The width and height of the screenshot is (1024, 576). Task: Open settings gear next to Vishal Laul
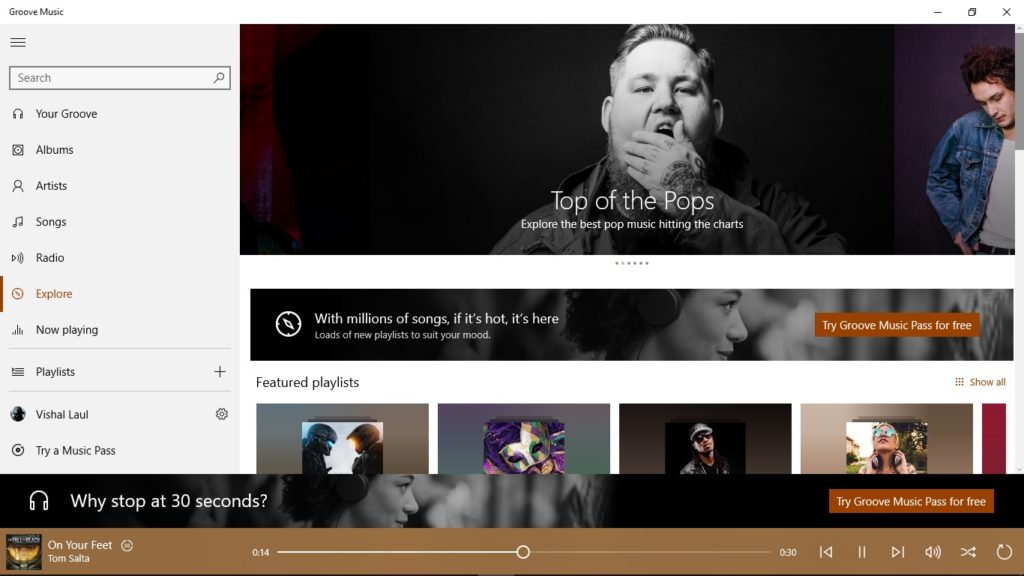pyautogui.click(x=222, y=414)
